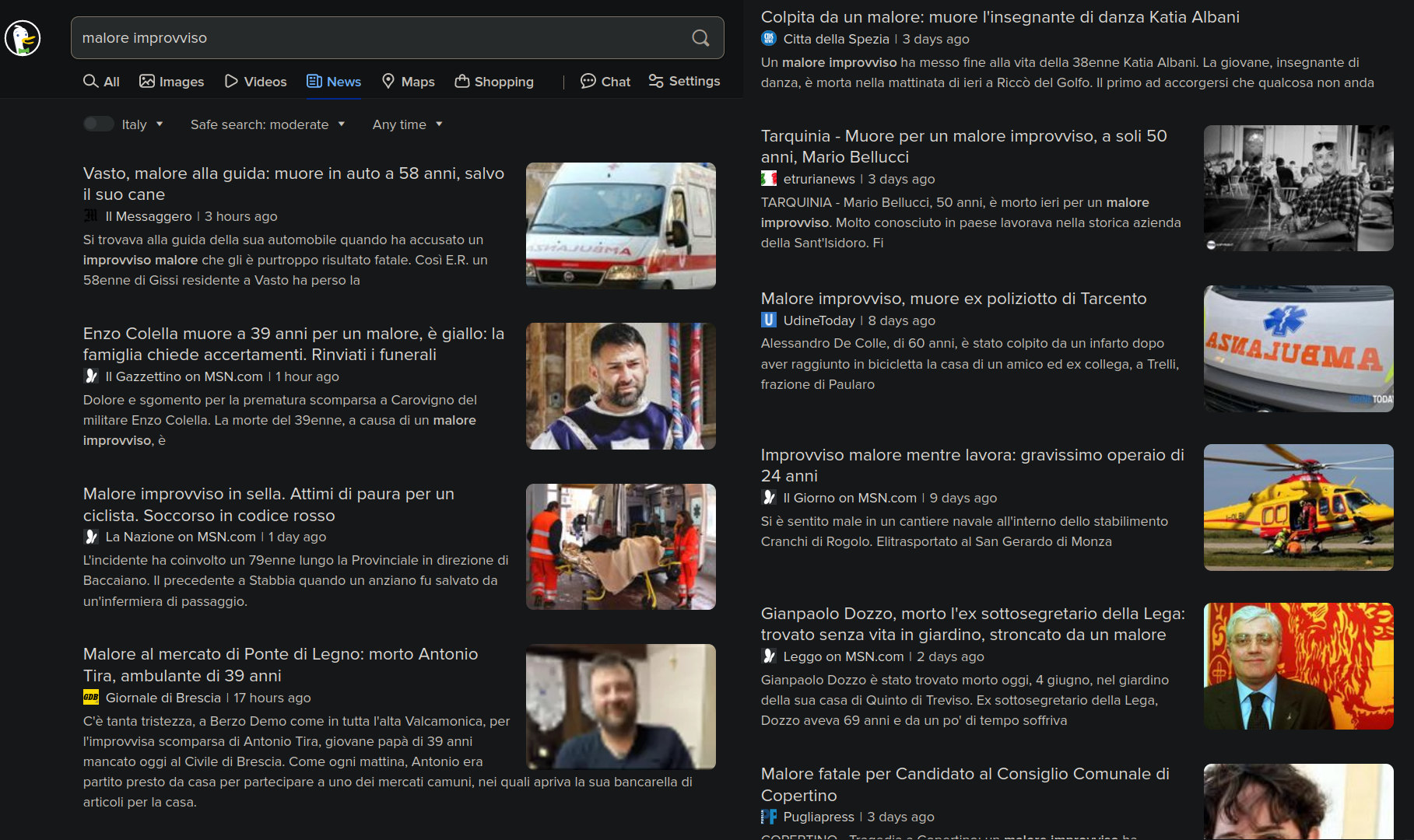The height and width of the screenshot is (840, 1414).
Task: Click La Nazione on MSN.com favicon
Action: click(x=90, y=537)
